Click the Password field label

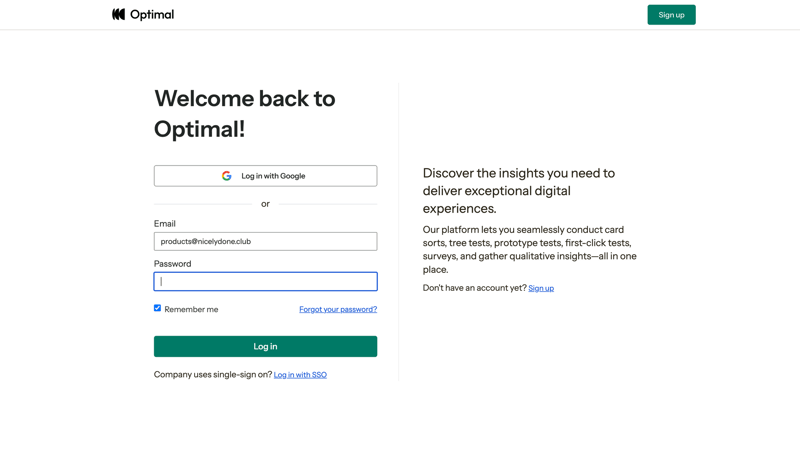[x=172, y=264]
